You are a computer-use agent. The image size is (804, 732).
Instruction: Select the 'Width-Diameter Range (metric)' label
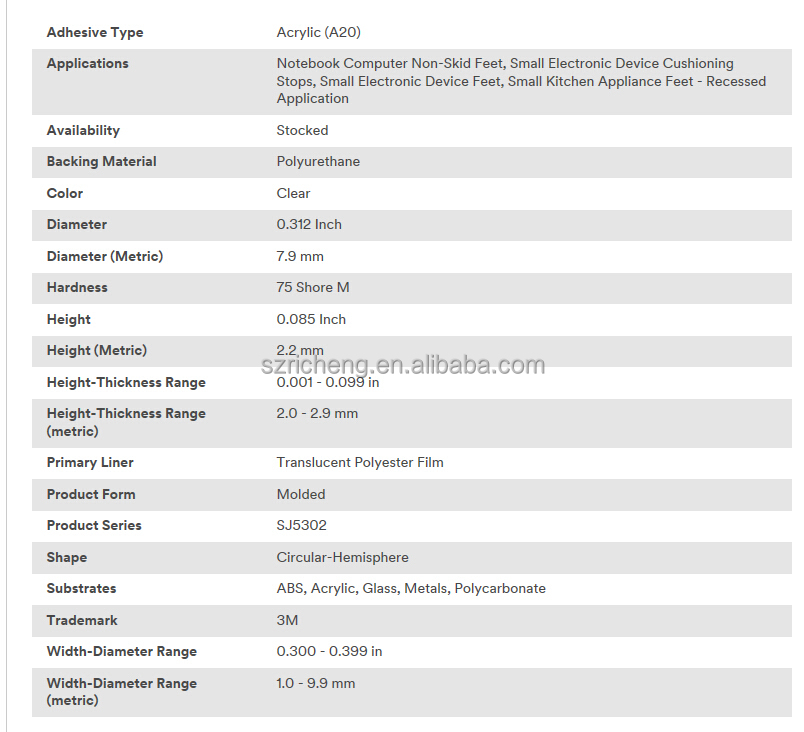click(x=122, y=692)
